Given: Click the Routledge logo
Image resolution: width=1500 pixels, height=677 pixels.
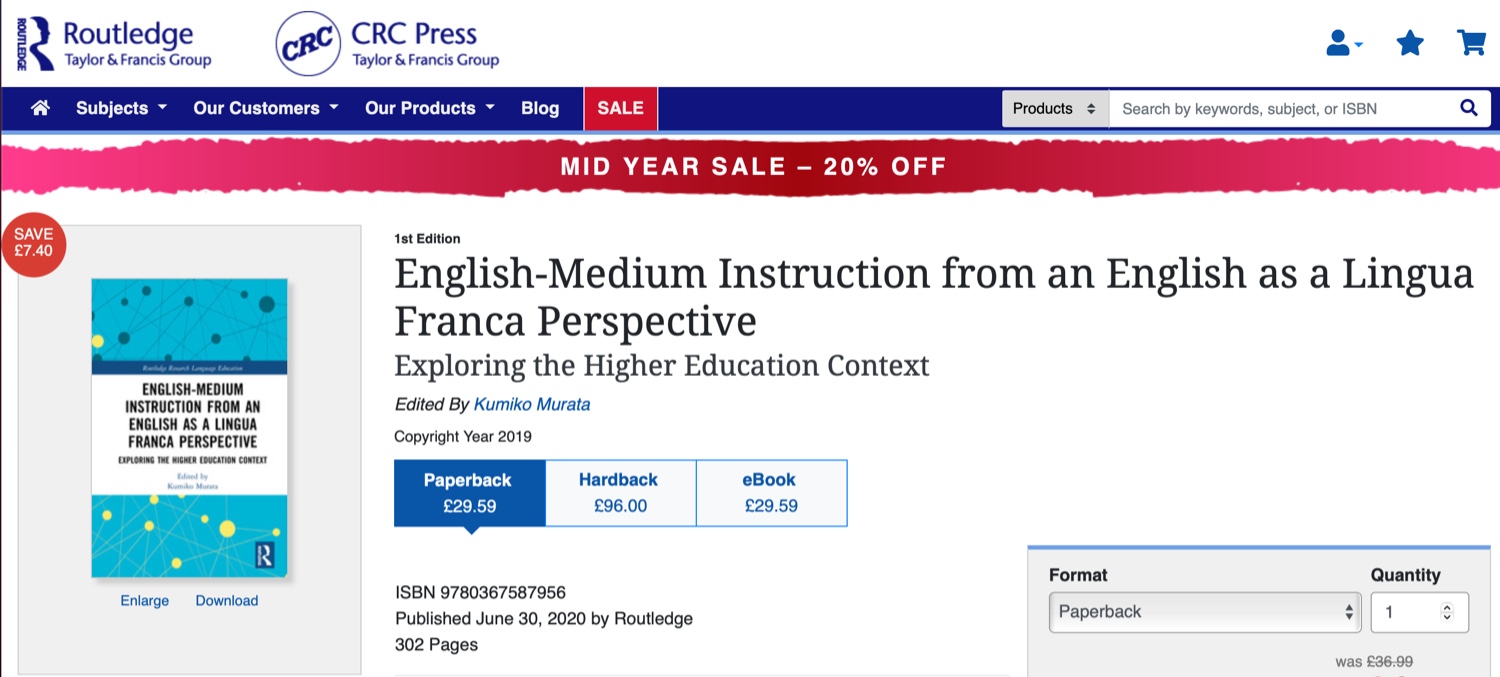Looking at the screenshot, I should (114, 44).
